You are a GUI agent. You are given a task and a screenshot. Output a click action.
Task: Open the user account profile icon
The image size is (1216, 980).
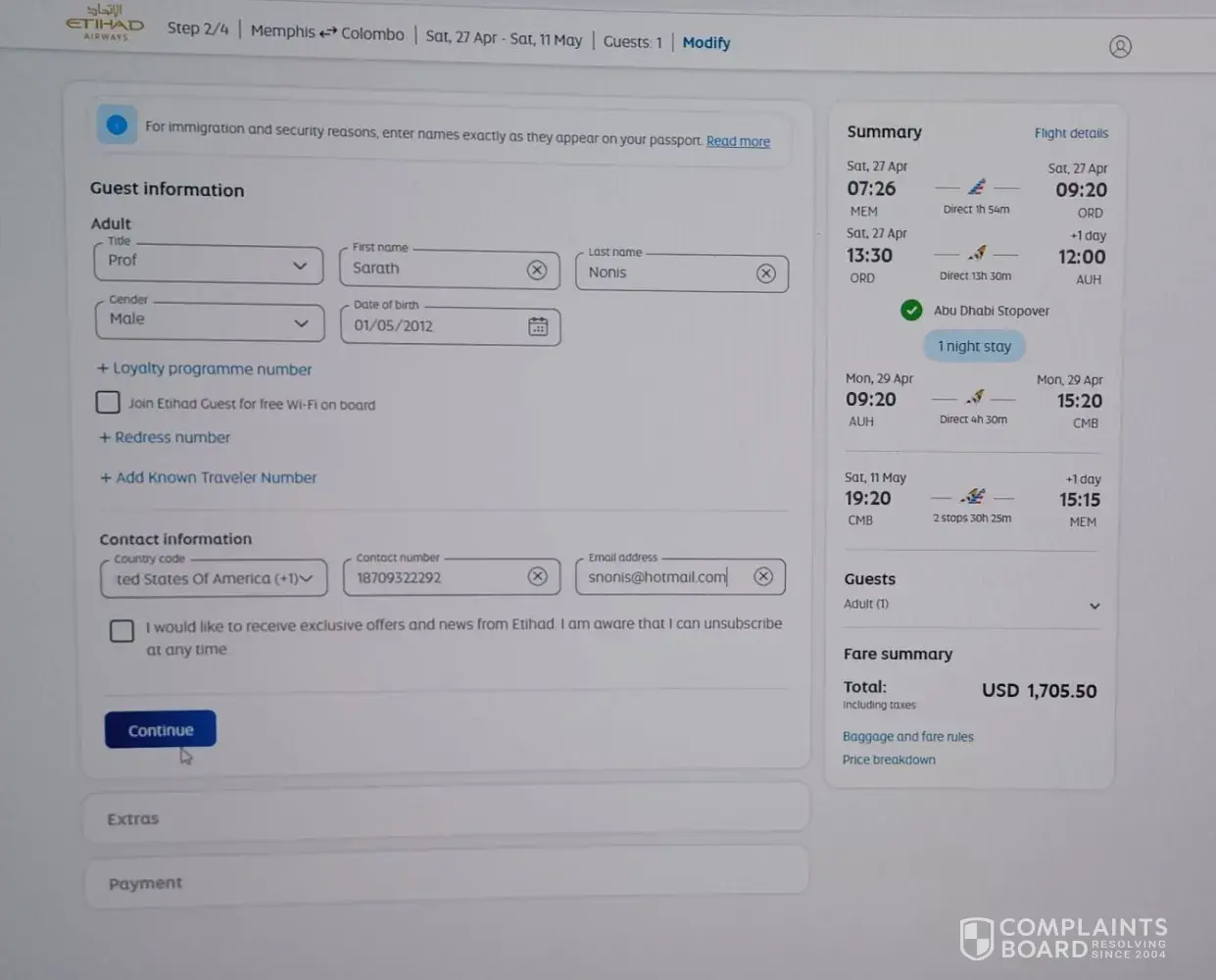1120,46
